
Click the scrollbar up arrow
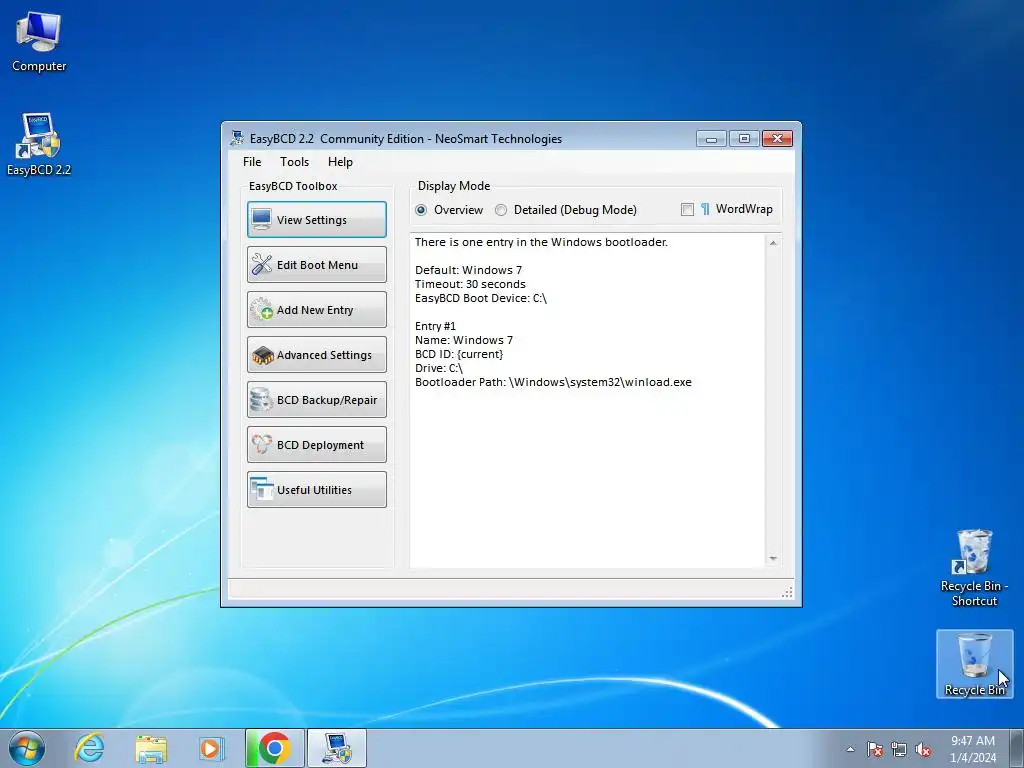773,243
